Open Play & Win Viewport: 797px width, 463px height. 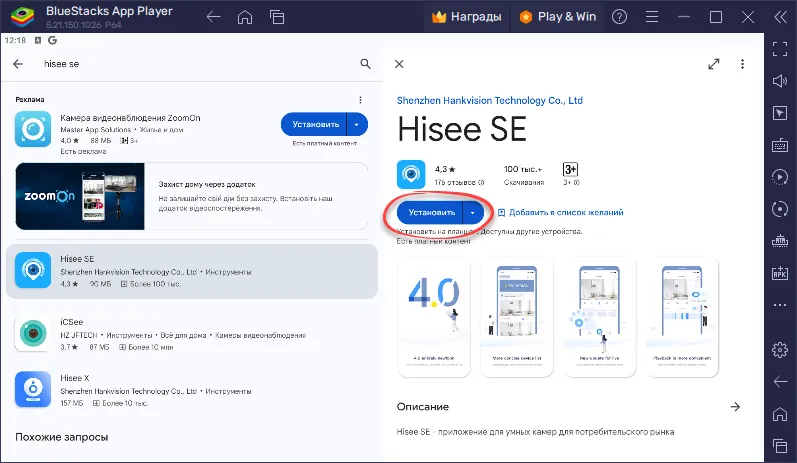(x=557, y=17)
